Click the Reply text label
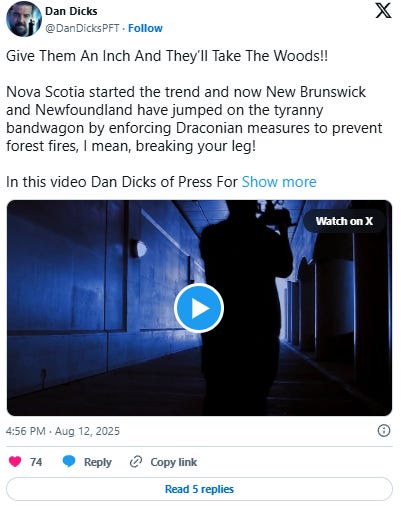Viewport: 401px width, 506px height. (98, 462)
